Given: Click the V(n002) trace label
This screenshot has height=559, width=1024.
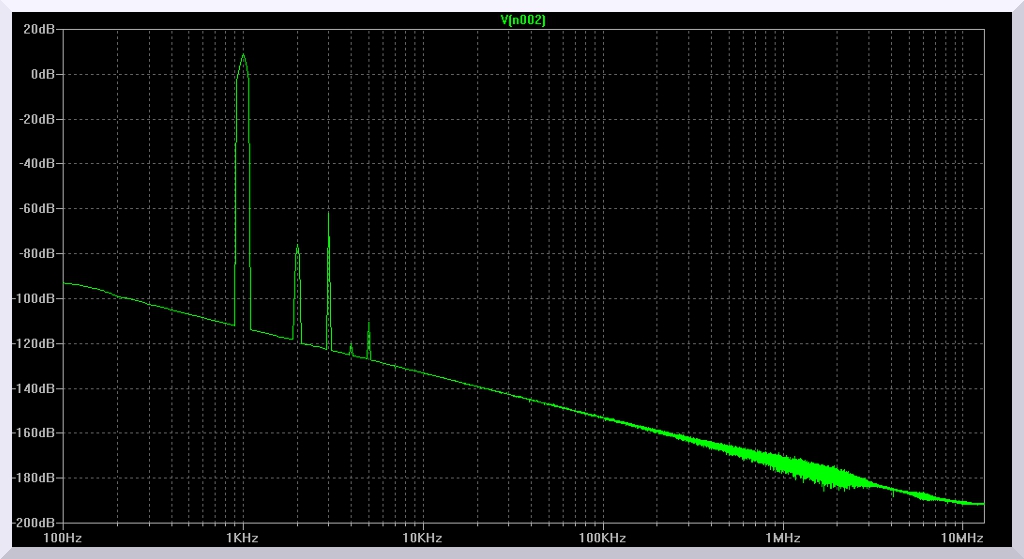Looking at the screenshot, I should [x=523, y=20].
